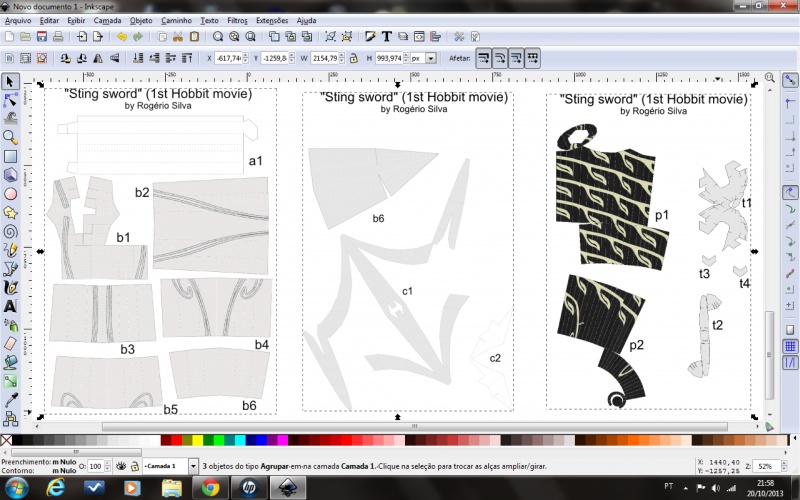800x500 pixels.
Task: Open the Filtros menu
Action: click(237, 20)
